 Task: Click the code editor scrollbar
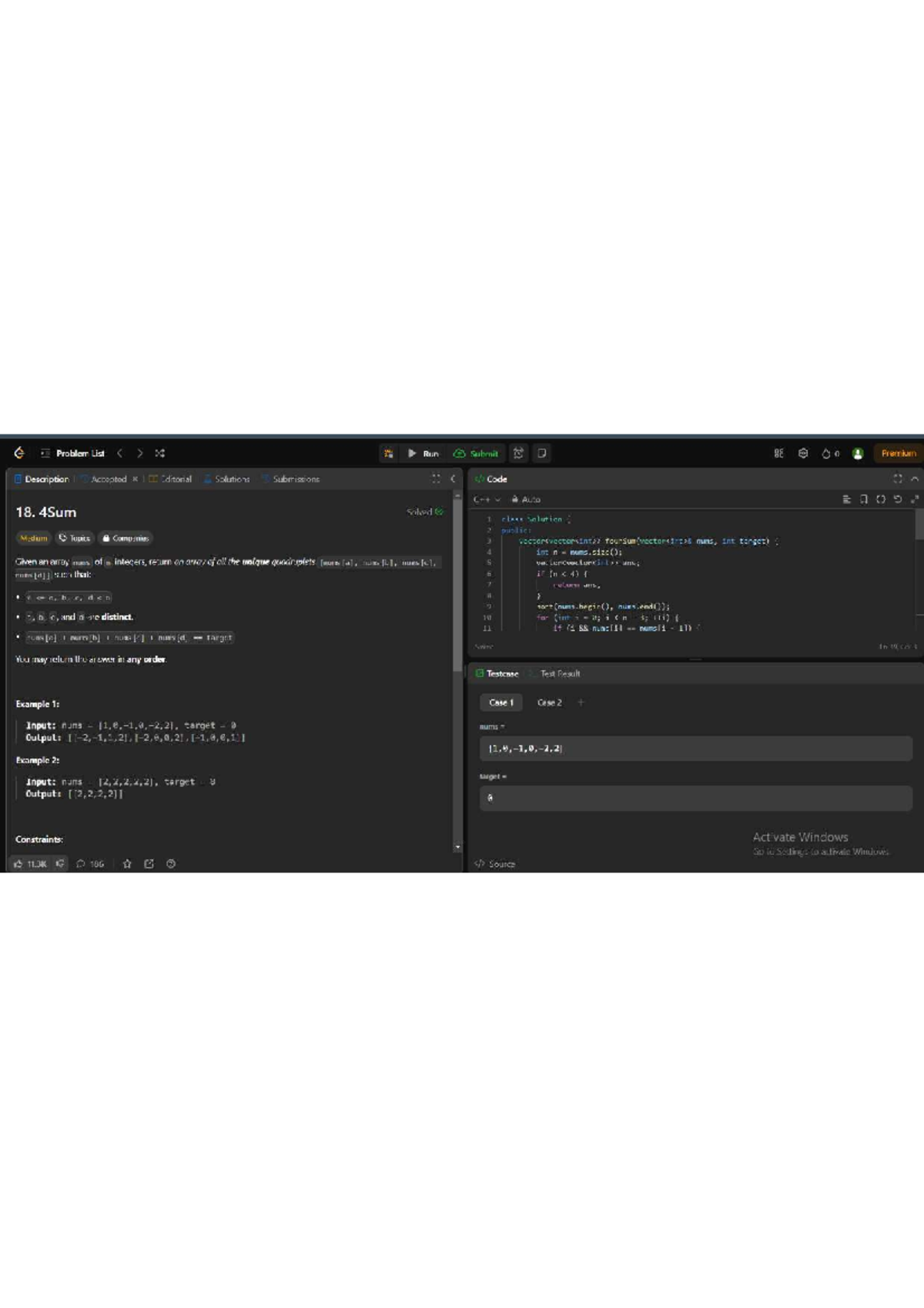pos(919,524)
